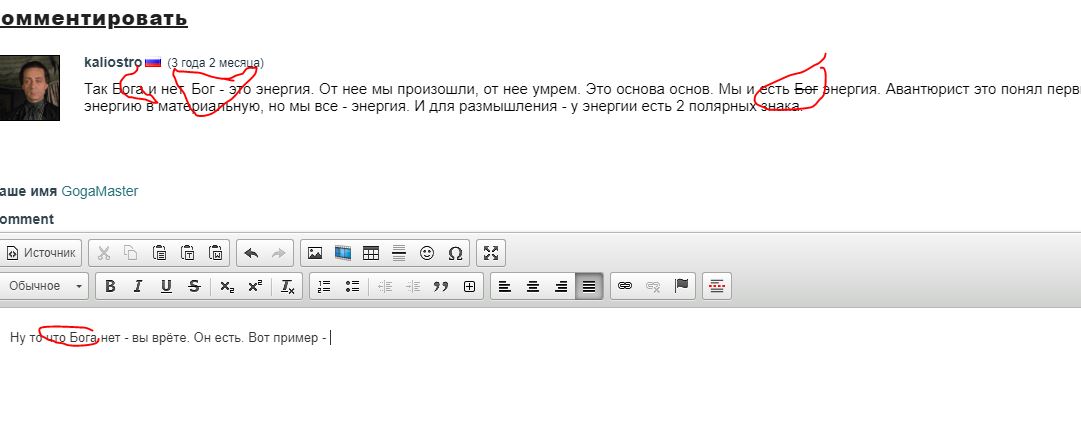Insert a numbered list
1081x429 pixels.
click(323, 286)
